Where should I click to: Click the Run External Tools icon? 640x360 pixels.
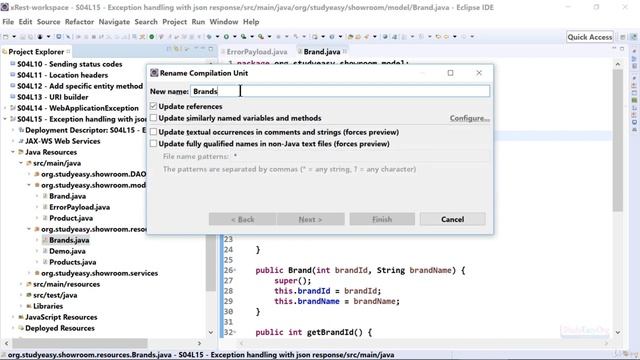point(261,37)
